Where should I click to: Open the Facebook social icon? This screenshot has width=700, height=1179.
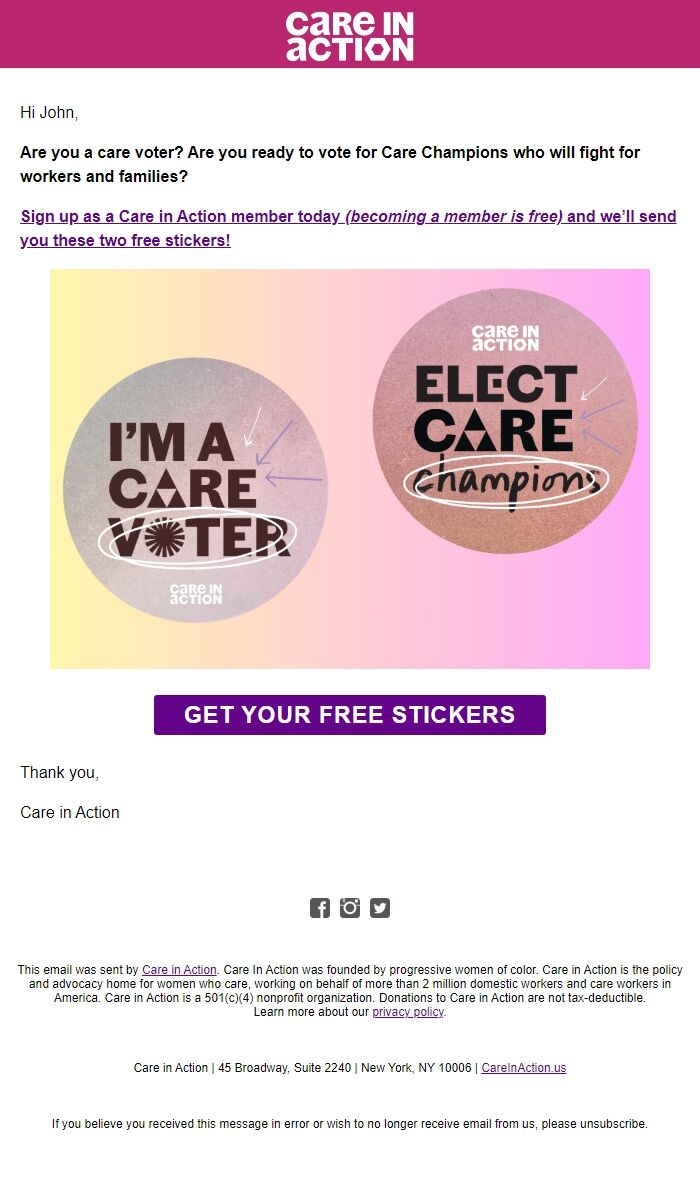[x=320, y=908]
